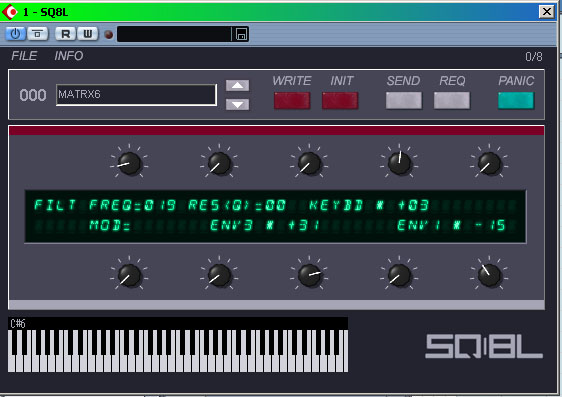Image resolution: width=562 pixels, height=397 pixels.
Task: Click the red WRITE button
Action: coord(292,100)
